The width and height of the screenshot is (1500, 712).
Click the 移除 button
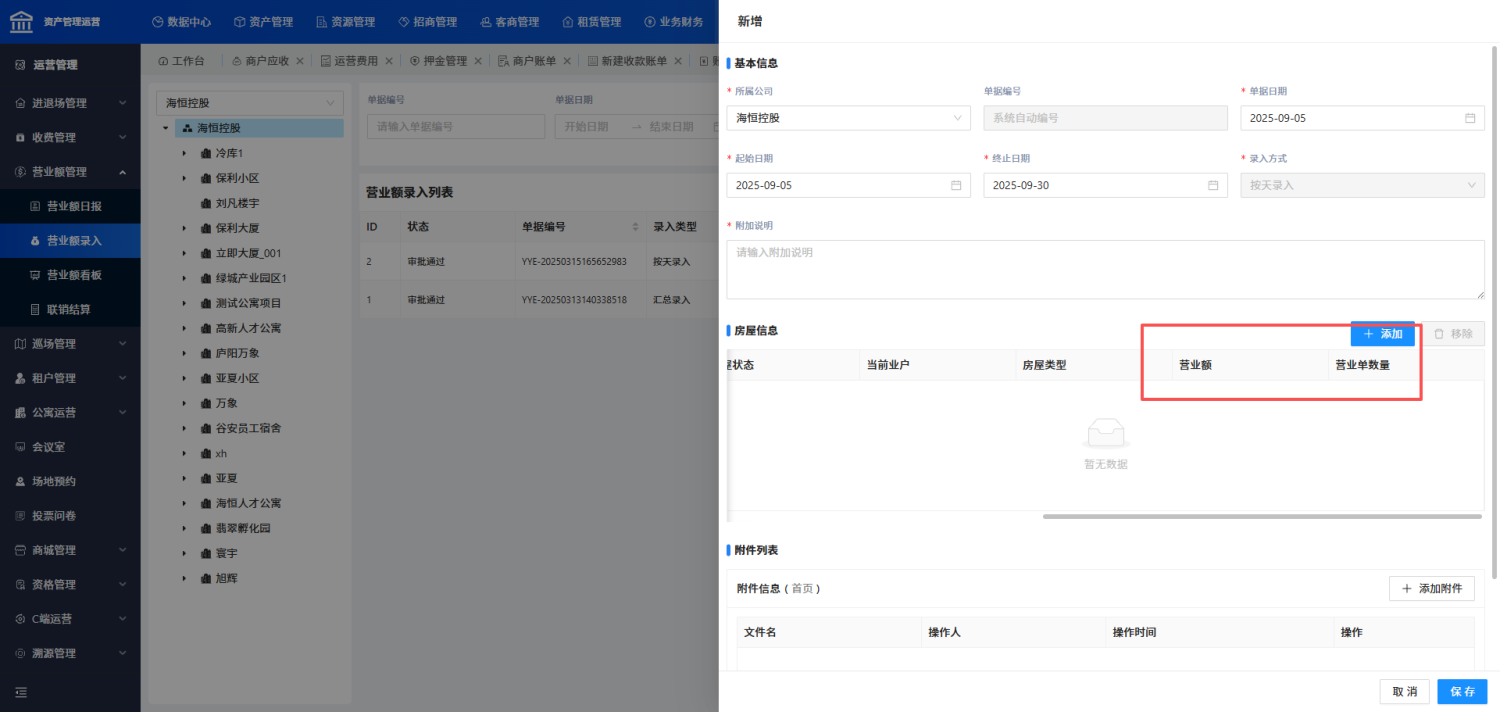coord(1453,334)
